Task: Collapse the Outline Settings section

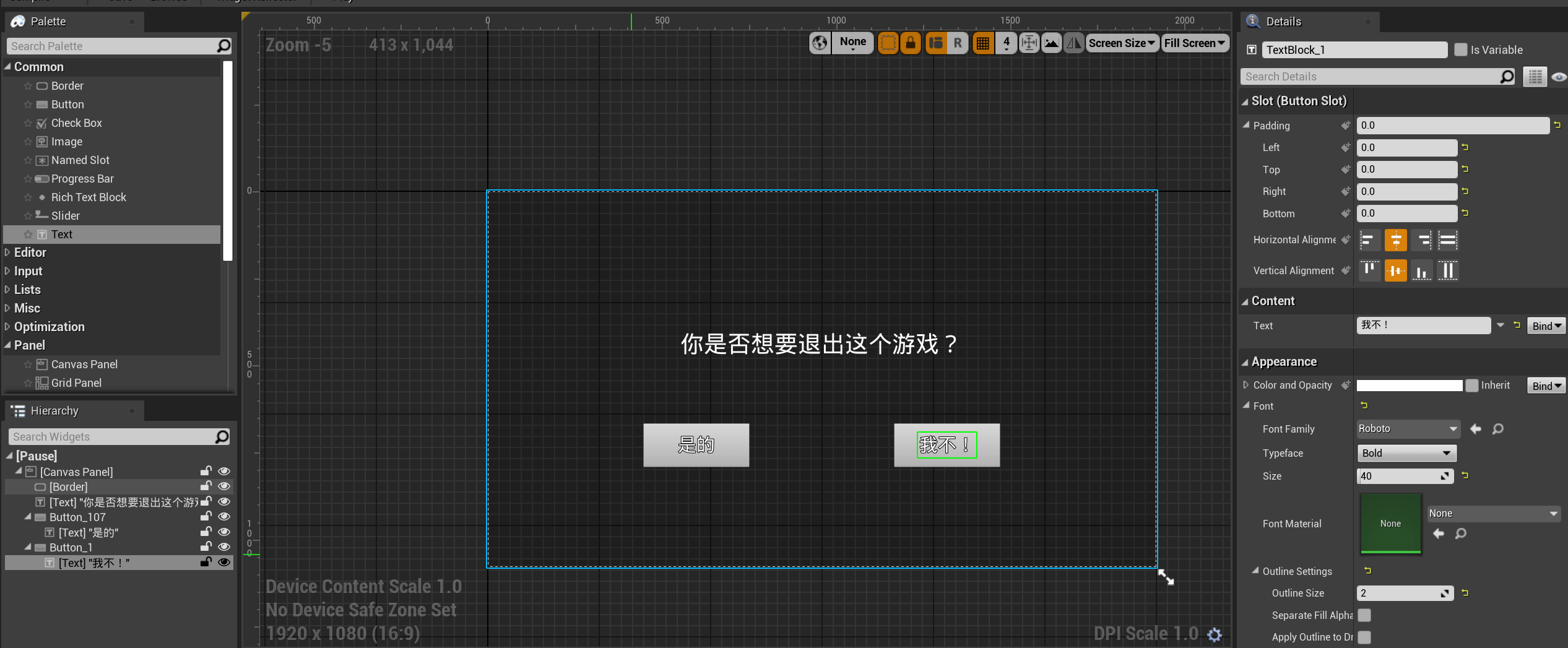Action: coord(1255,571)
